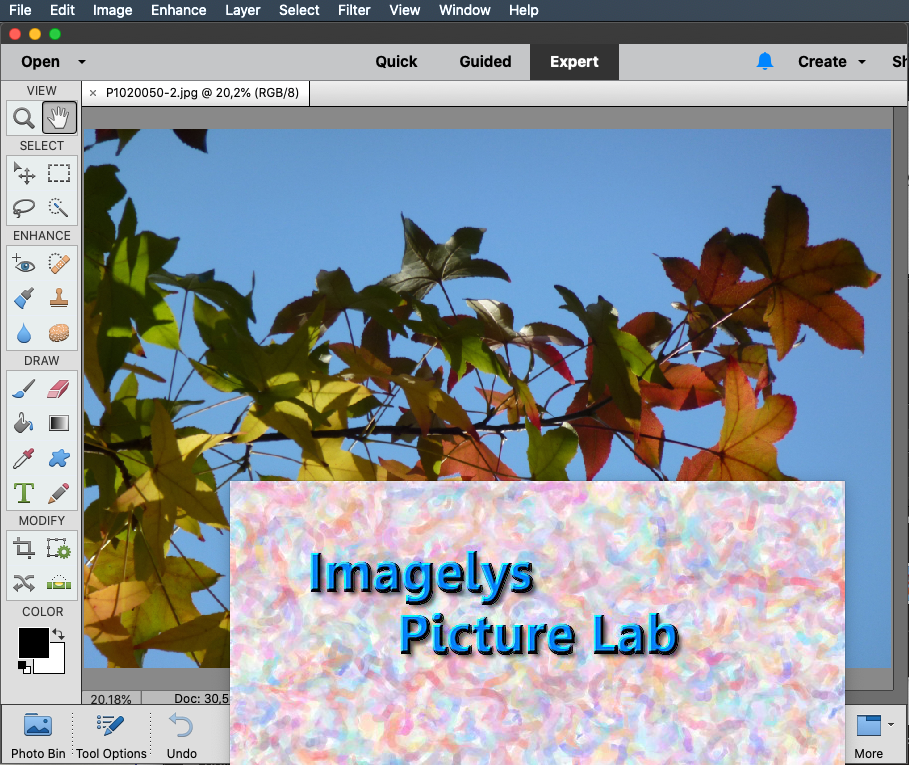Set the foreground color swatch
This screenshot has height=765, width=909.
click(33, 643)
